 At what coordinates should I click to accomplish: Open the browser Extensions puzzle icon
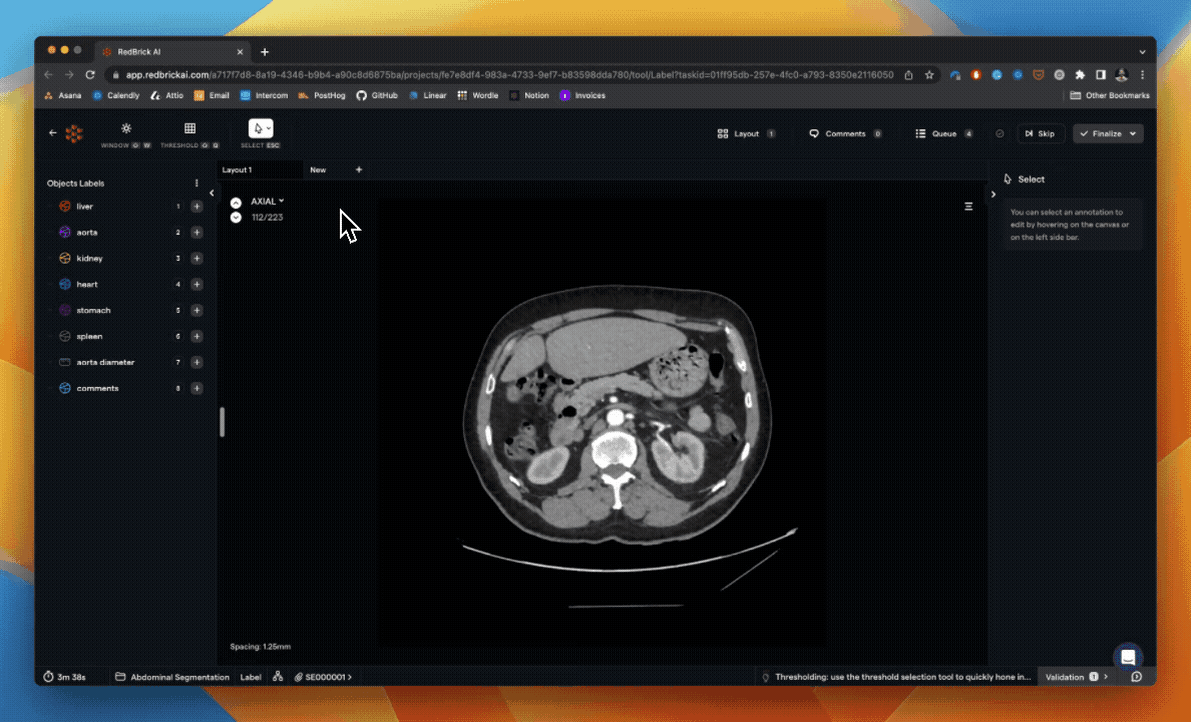point(1079,74)
